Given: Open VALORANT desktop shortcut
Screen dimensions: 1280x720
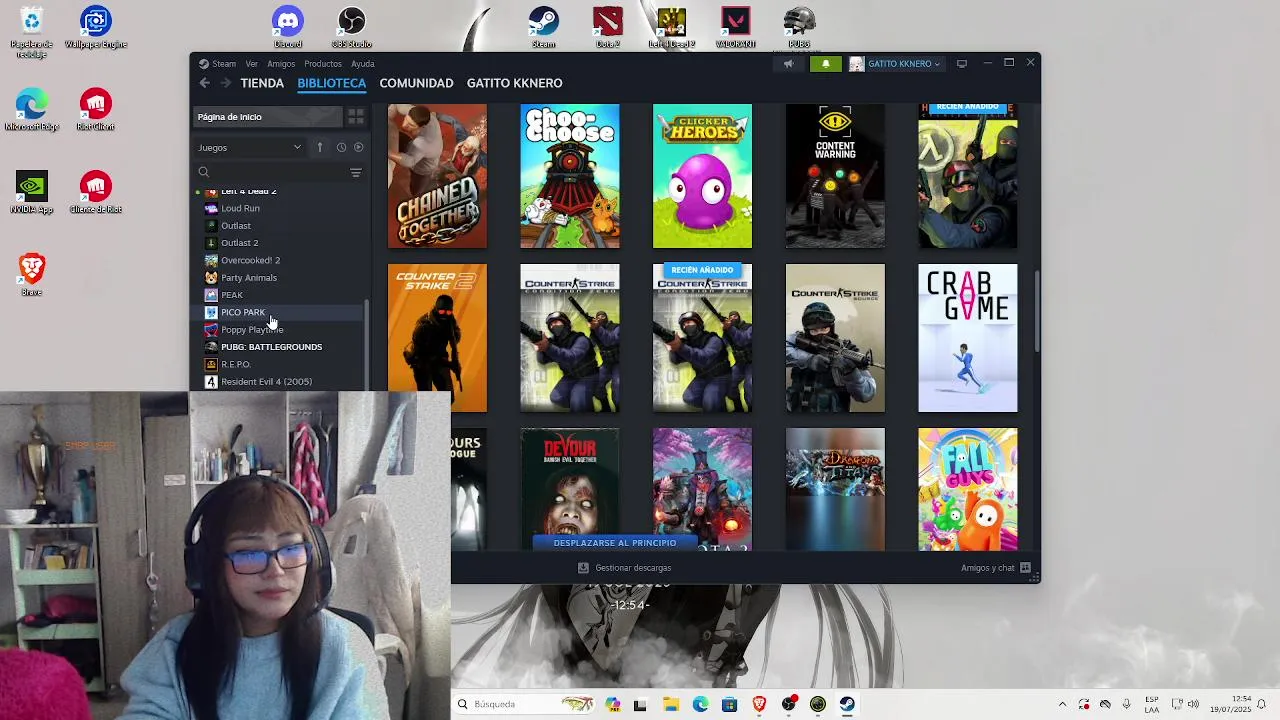Looking at the screenshot, I should [736, 27].
